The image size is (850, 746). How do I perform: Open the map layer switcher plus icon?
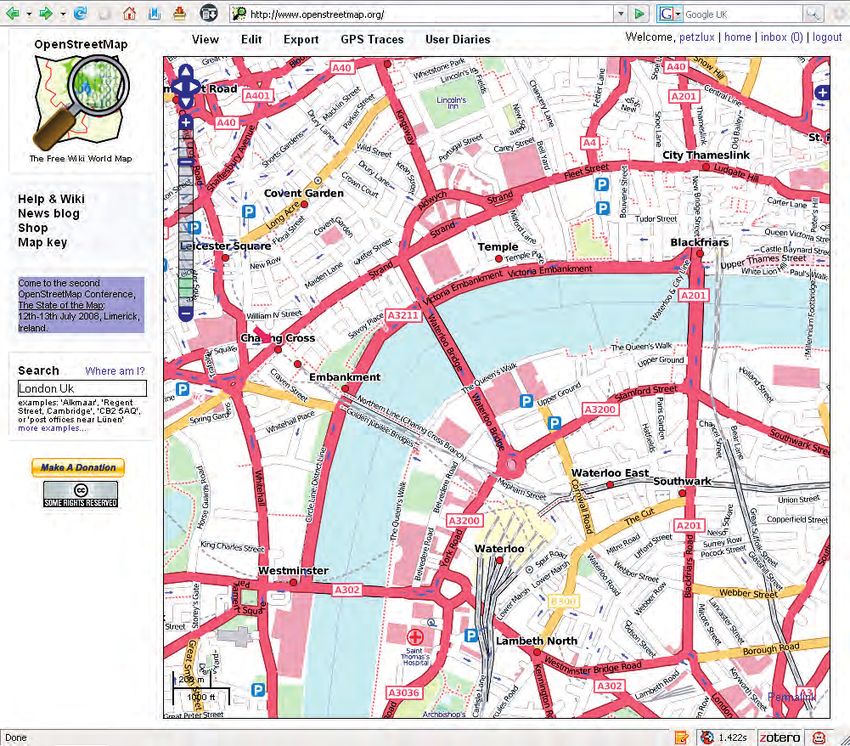coord(822,93)
